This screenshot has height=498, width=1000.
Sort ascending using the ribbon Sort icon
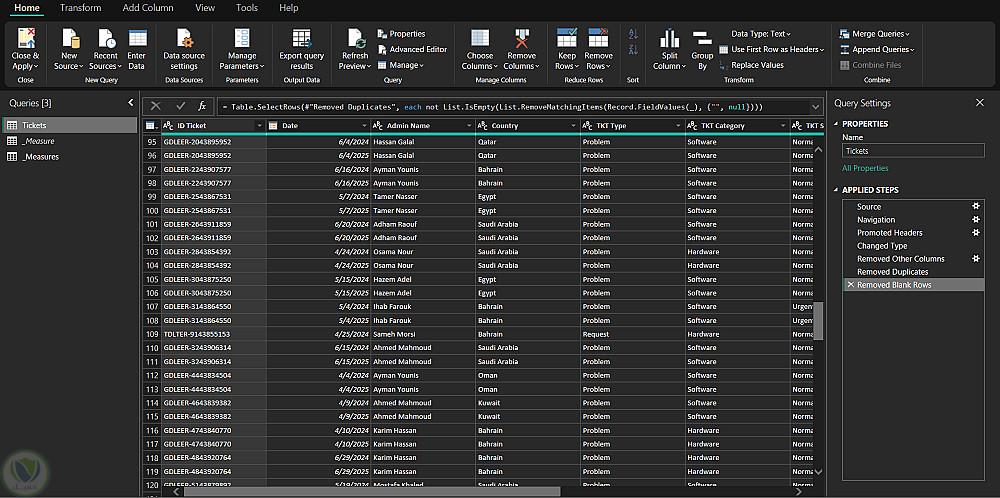(x=633, y=34)
